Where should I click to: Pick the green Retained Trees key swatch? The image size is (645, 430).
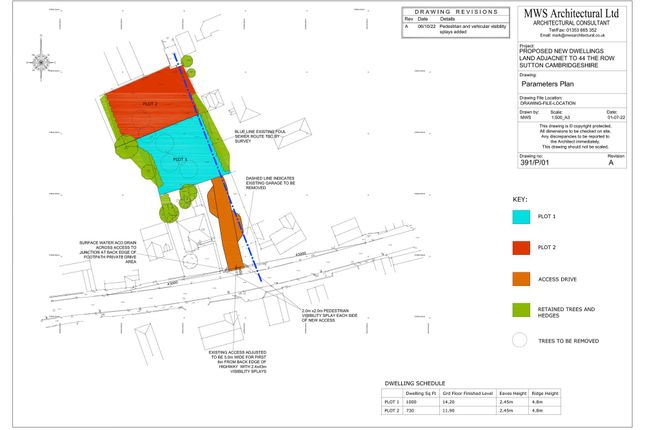pos(522,310)
